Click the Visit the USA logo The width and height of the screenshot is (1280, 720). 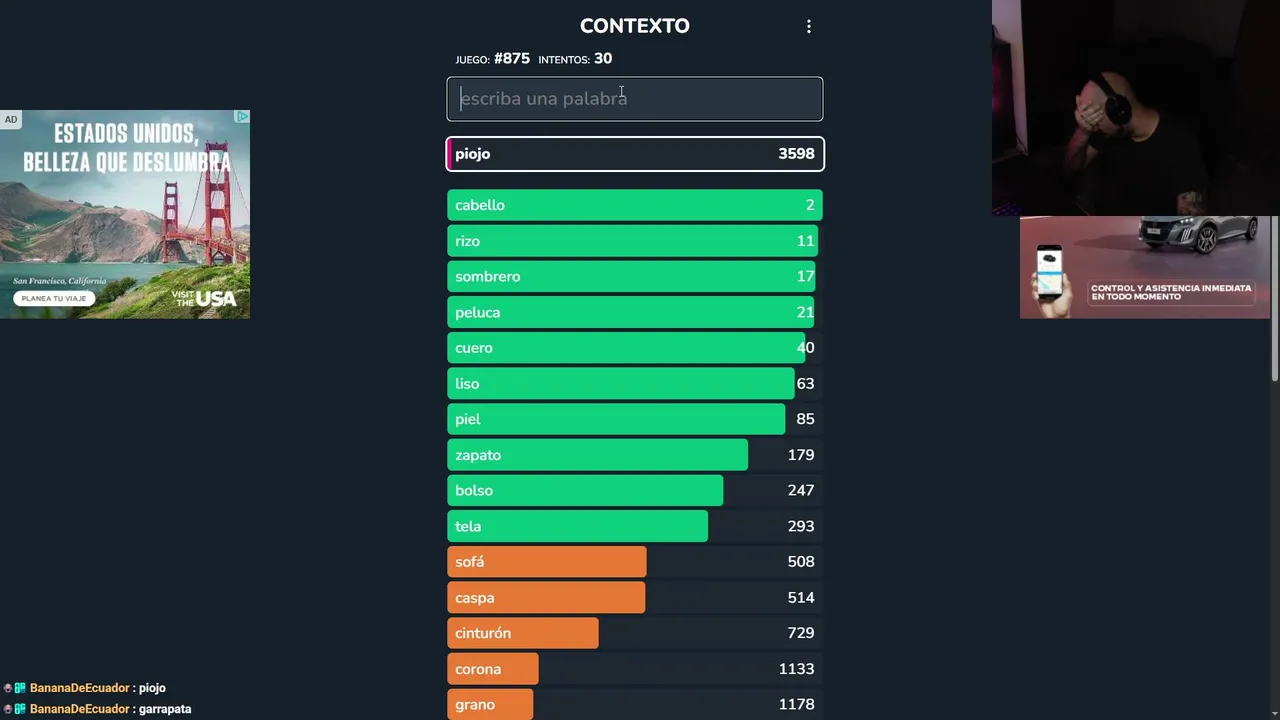pyautogui.click(x=204, y=298)
